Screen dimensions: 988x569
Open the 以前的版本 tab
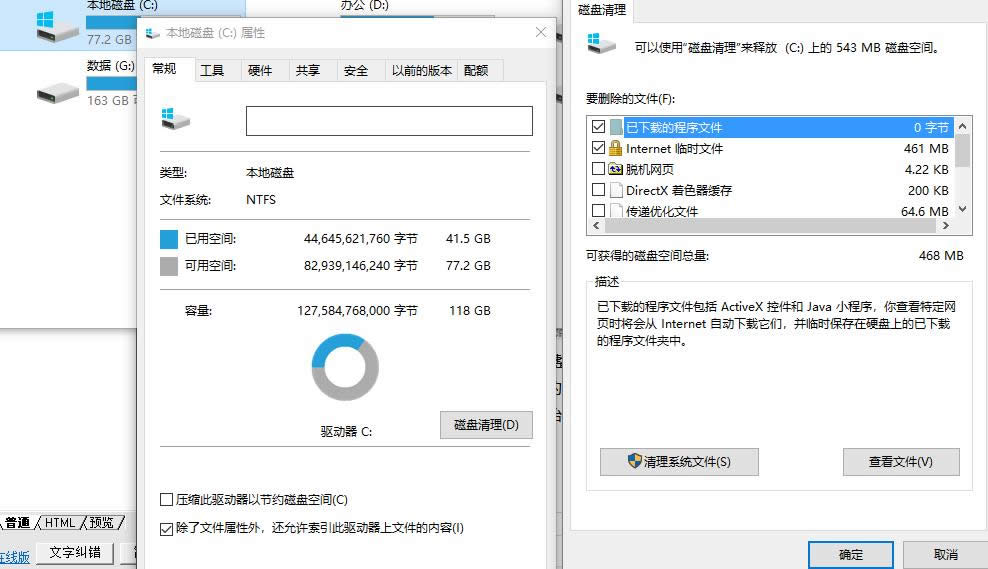[x=421, y=70]
